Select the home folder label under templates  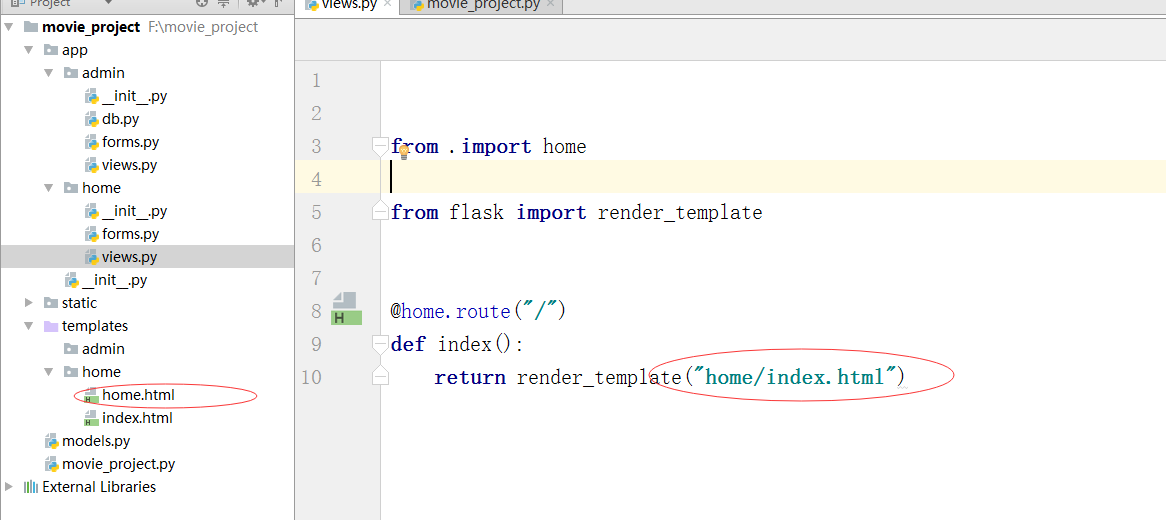click(x=101, y=372)
